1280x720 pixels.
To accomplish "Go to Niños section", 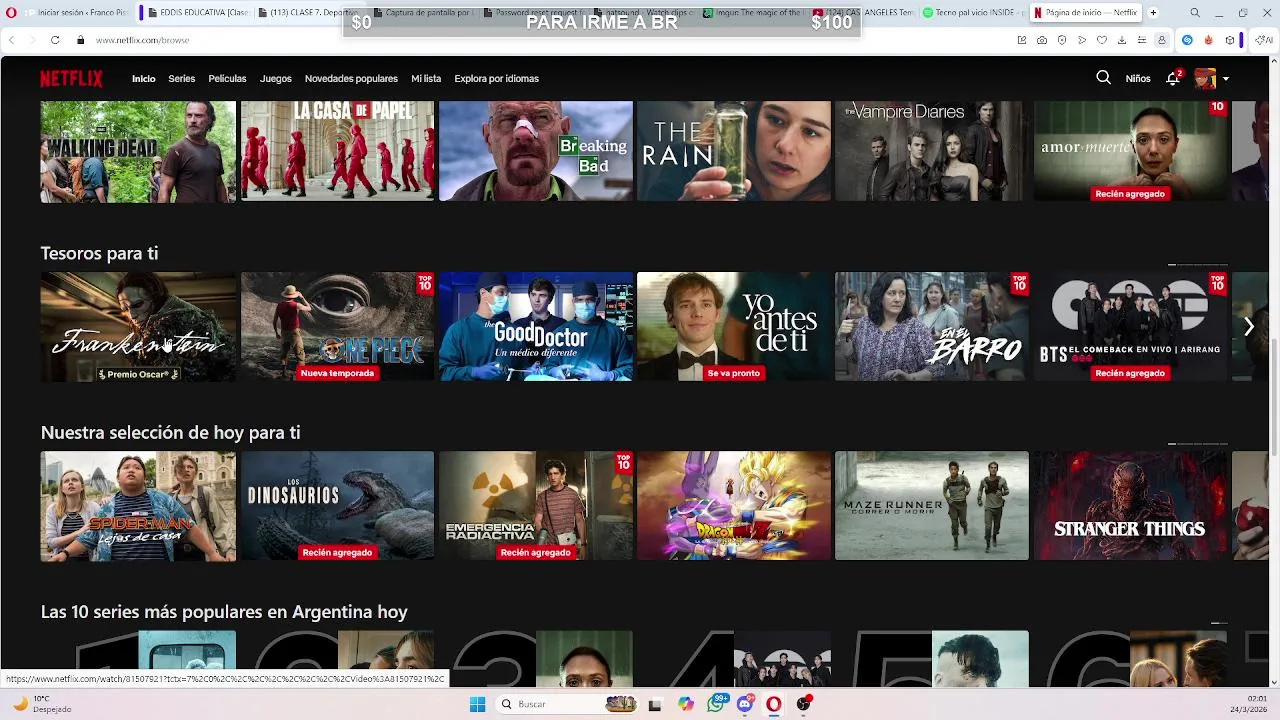I will (1138, 78).
